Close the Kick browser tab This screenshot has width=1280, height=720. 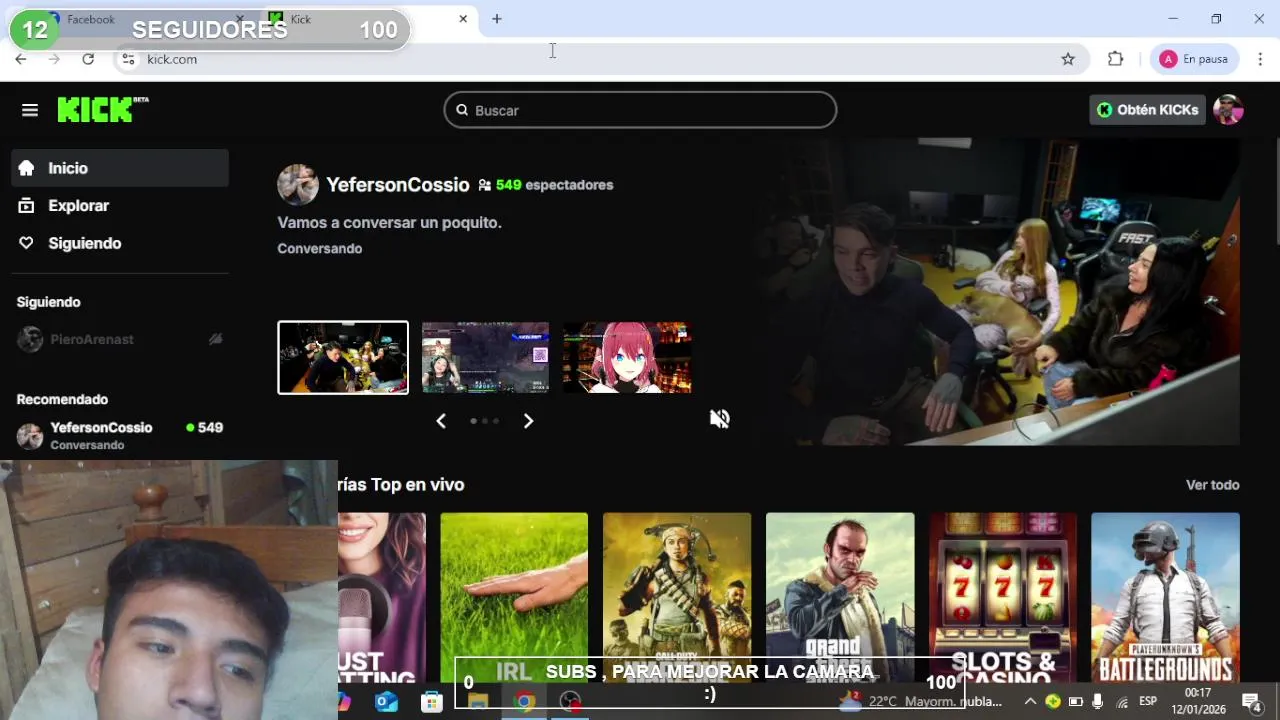click(463, 19)
